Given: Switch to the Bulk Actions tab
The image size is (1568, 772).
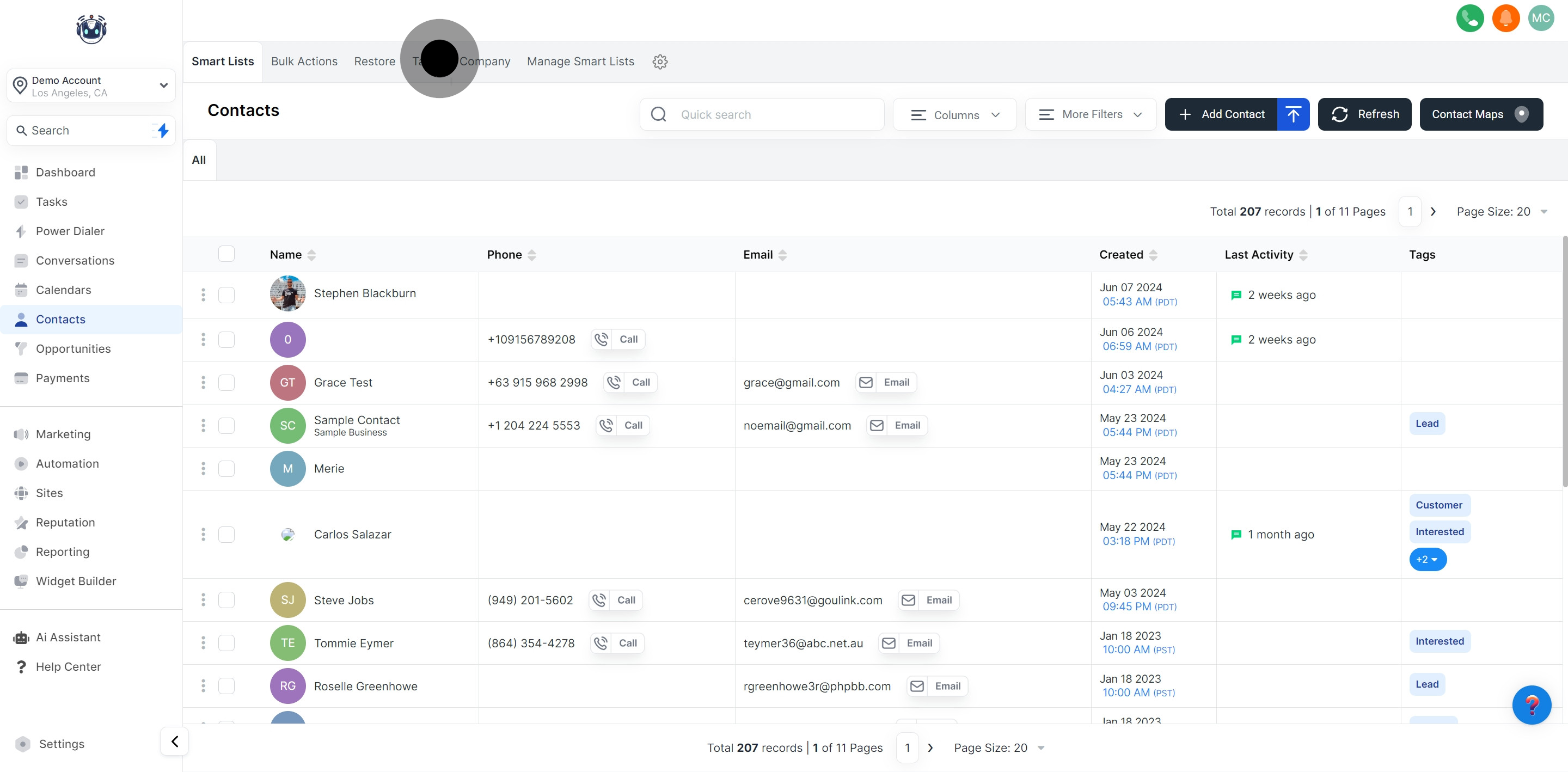Looking at the screenshot, I should click(x=304, y=62).
